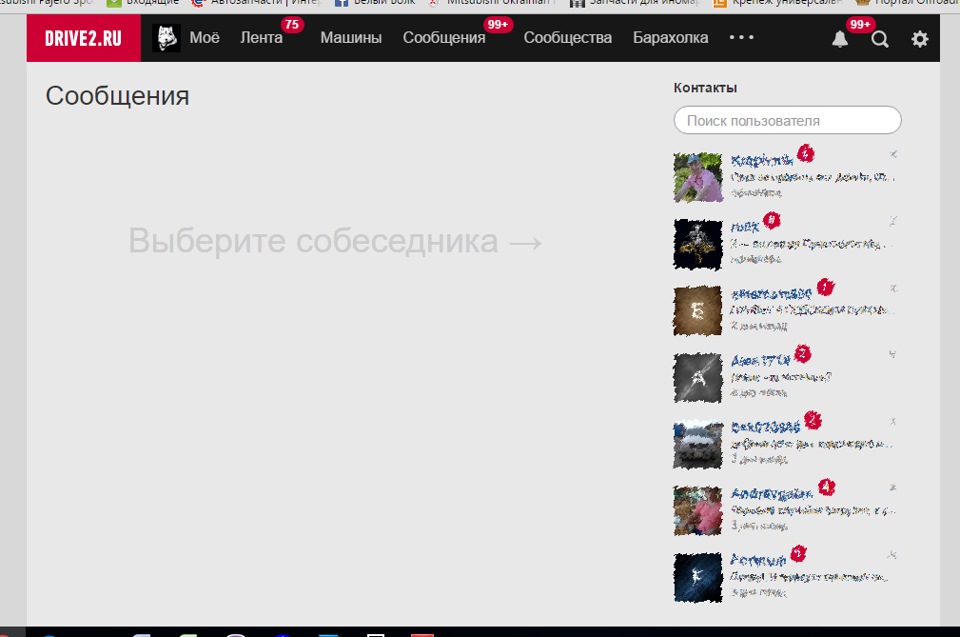This screenshot has height=637, width=960.
Task: Focus the Поиск пользователя field
Action: point(787,120)
